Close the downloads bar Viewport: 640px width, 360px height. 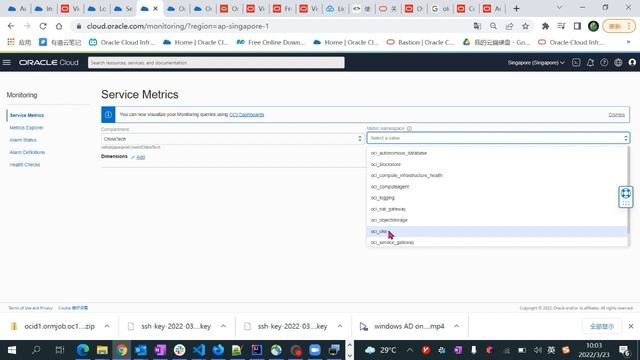[631, 326]
